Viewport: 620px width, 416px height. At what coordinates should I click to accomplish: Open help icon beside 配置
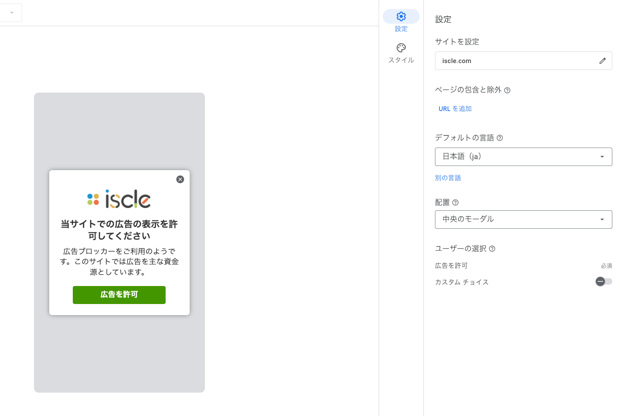coord(456,202)
